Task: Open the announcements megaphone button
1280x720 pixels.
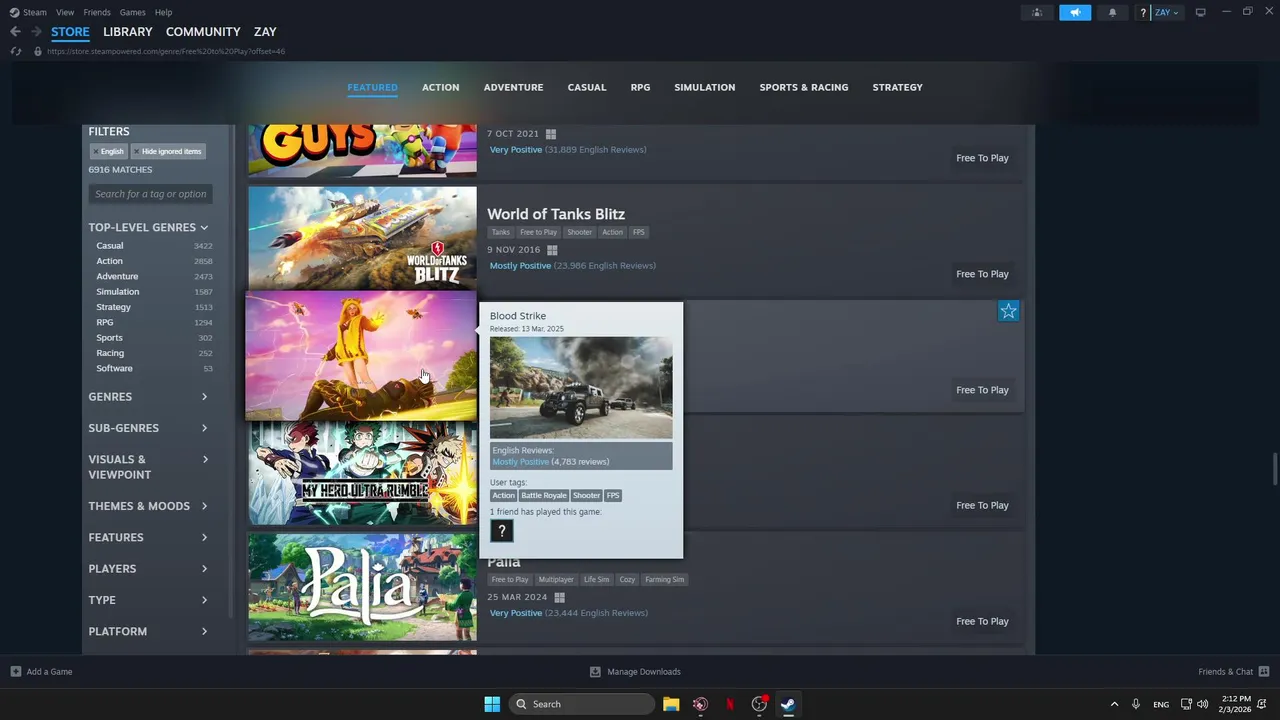Action: coord(1075,12)
